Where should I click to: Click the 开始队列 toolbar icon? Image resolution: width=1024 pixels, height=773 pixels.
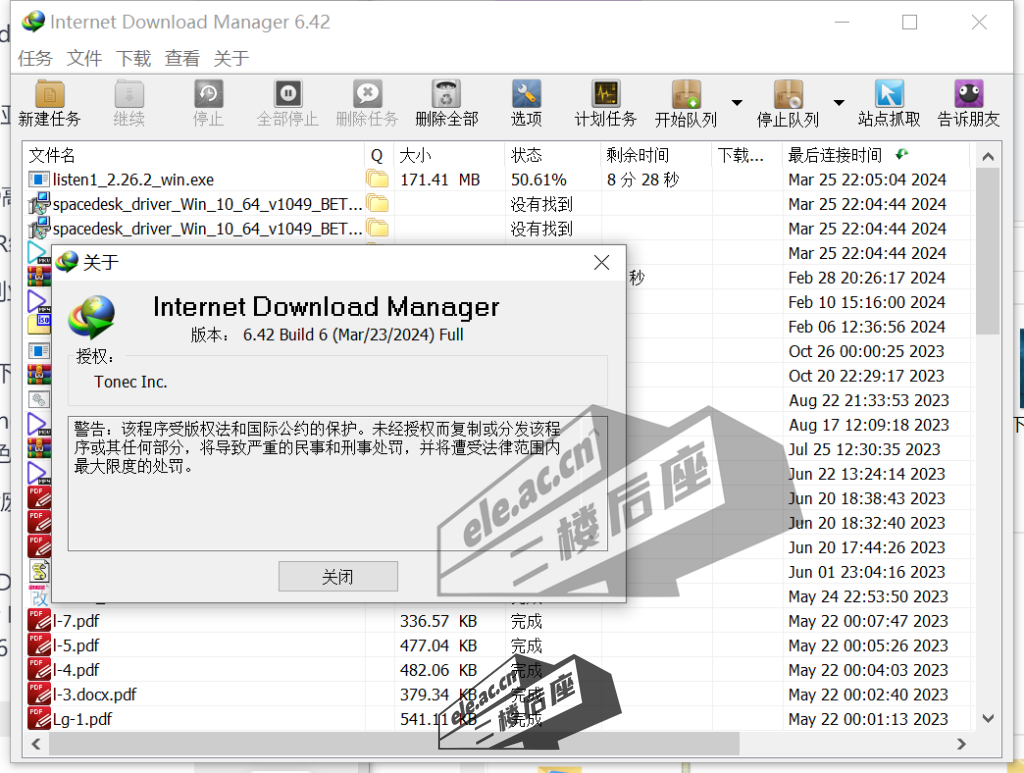[x=686, y=95]
